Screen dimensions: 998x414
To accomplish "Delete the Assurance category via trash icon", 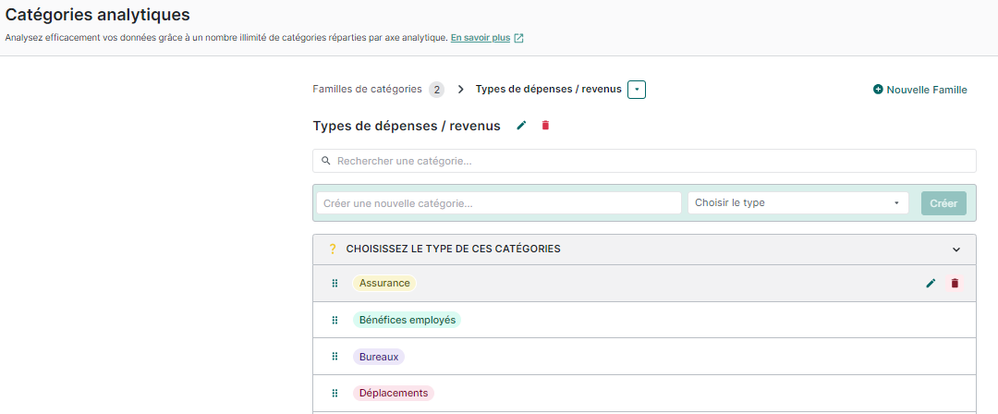I will 954,284.
